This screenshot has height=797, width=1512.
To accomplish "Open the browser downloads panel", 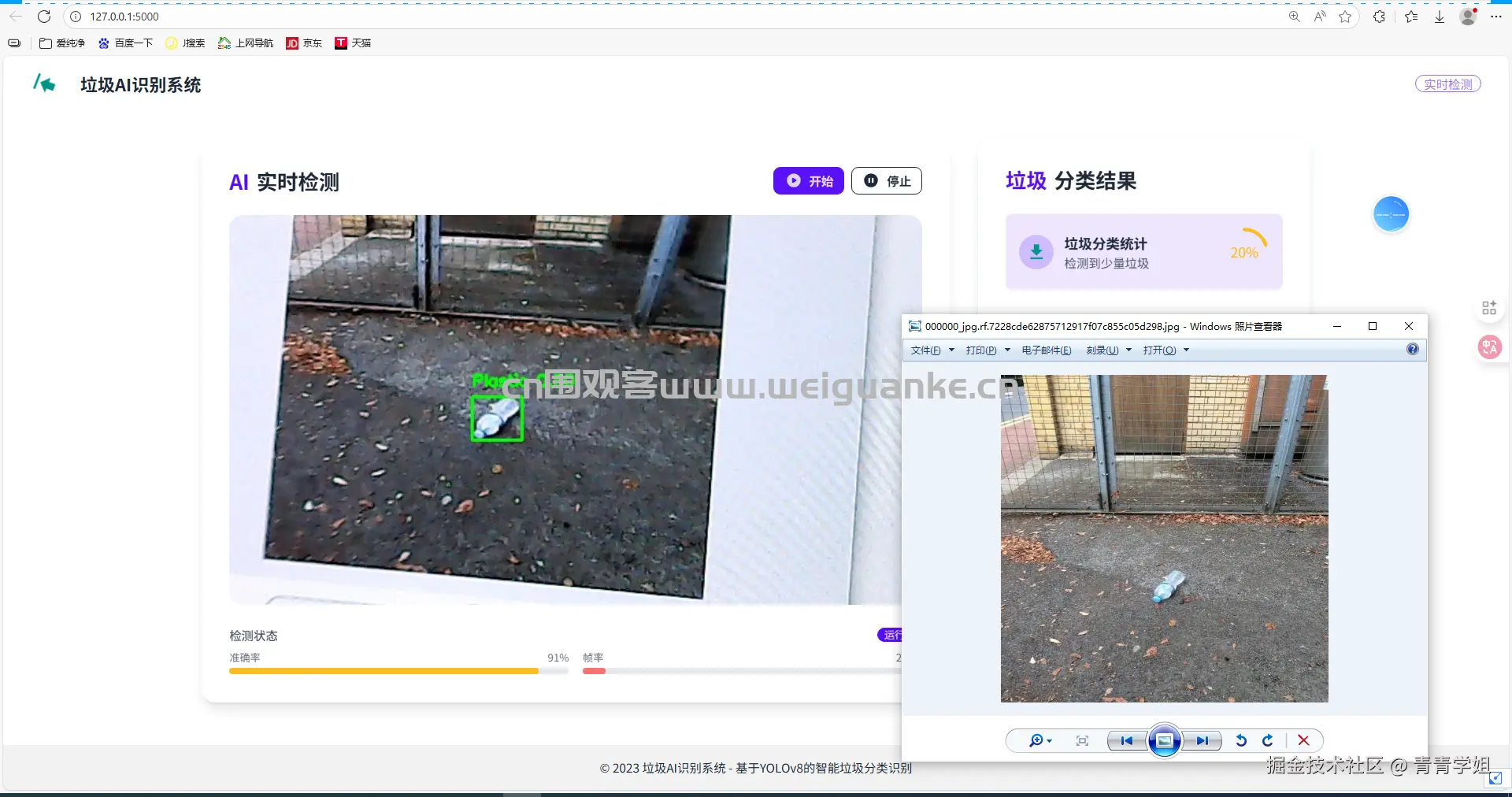I will click(1440, 17).
